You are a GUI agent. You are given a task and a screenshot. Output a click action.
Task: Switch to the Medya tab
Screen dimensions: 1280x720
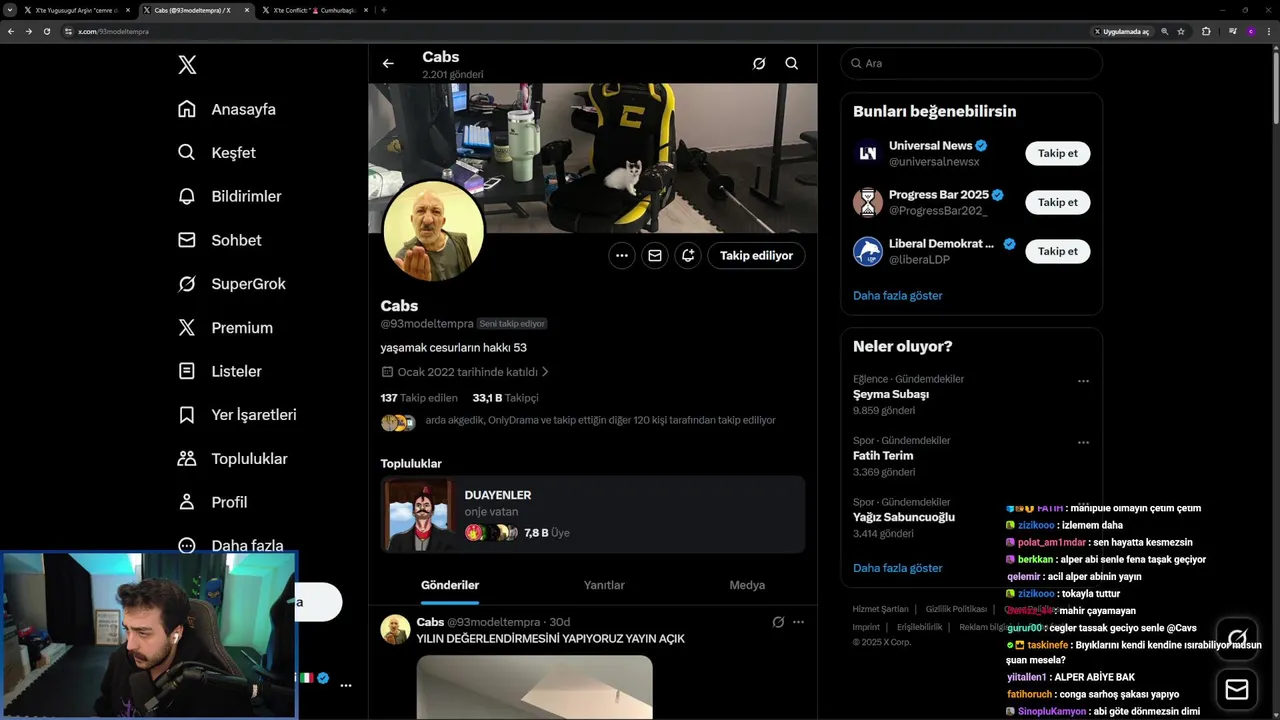click(747, 585)
